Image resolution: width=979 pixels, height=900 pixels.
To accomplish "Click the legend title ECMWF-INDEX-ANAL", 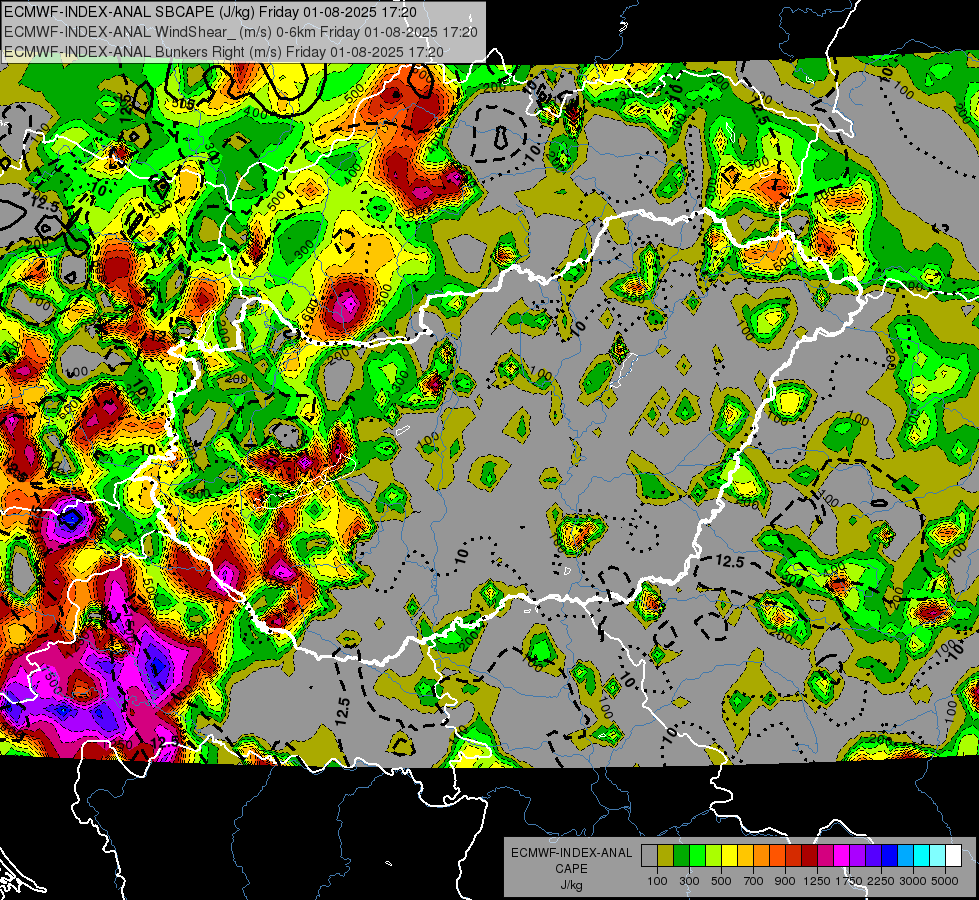I will pos(571,853).
